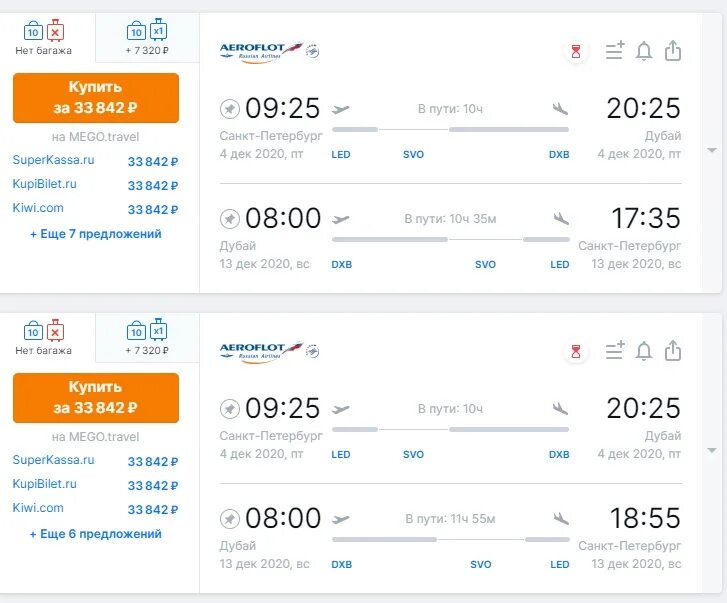Click the add-to-list icon on the top ticket
The height and width of the screenshot is (603, 727).
[615, 51]
